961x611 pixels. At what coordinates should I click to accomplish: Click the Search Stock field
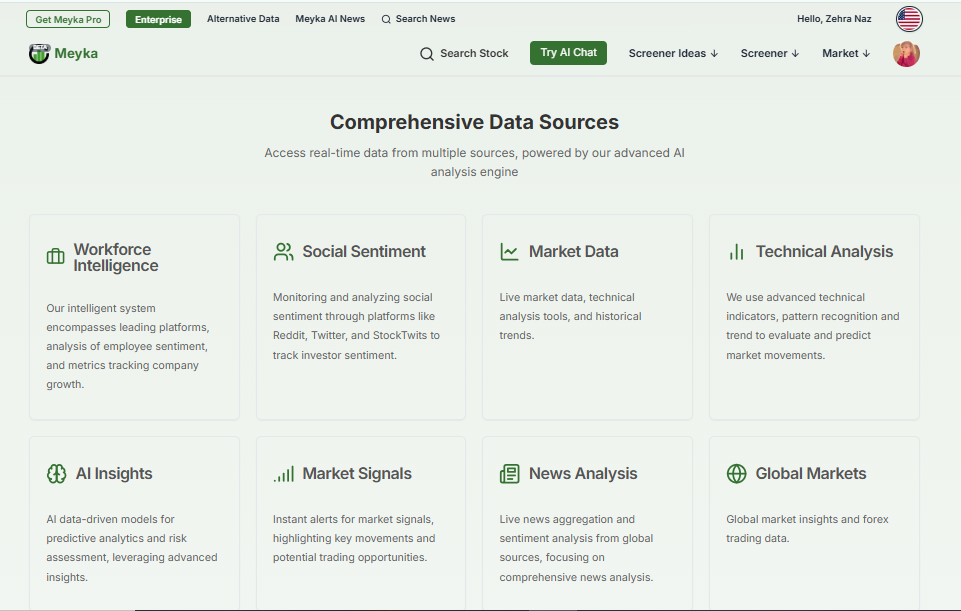click(x=464, y=53)
